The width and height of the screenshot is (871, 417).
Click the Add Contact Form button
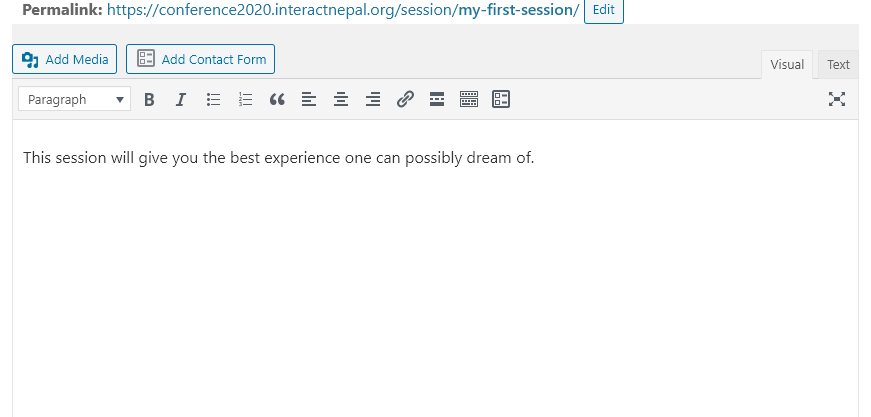tap(201, 59)
